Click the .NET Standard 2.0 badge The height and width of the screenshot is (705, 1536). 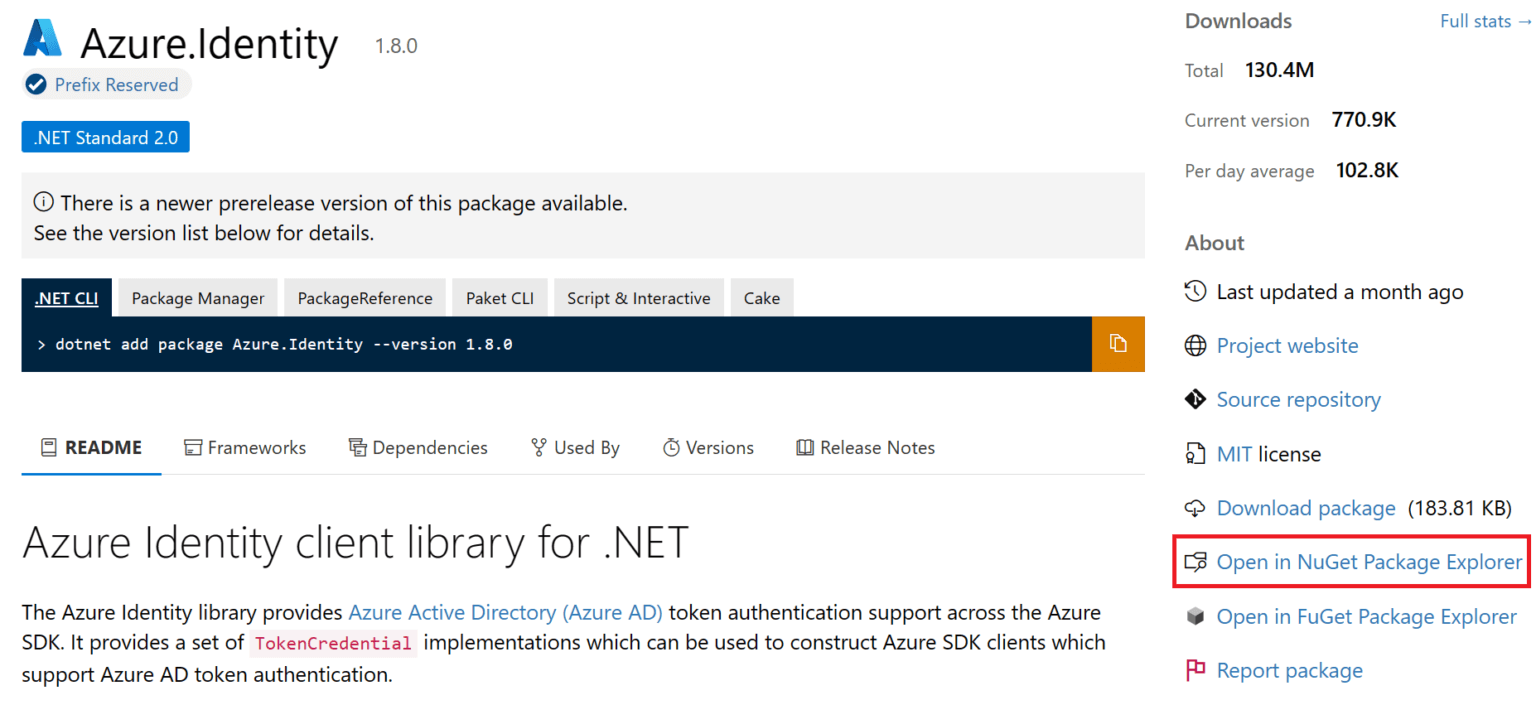tap(105, 136)
